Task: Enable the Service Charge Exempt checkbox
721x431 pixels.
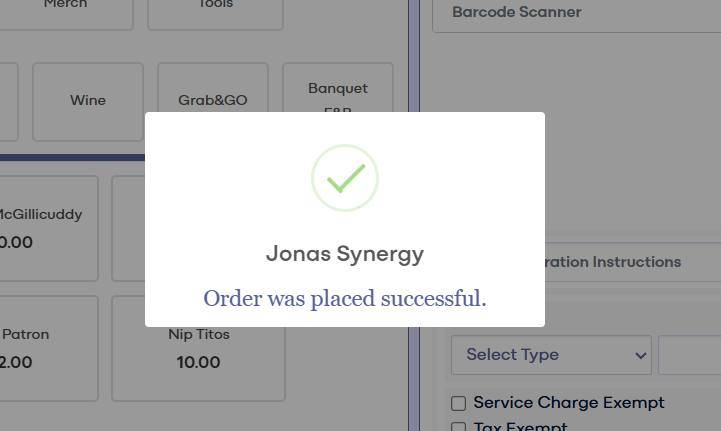Action: pyautogui.click(x=459, y=403)
